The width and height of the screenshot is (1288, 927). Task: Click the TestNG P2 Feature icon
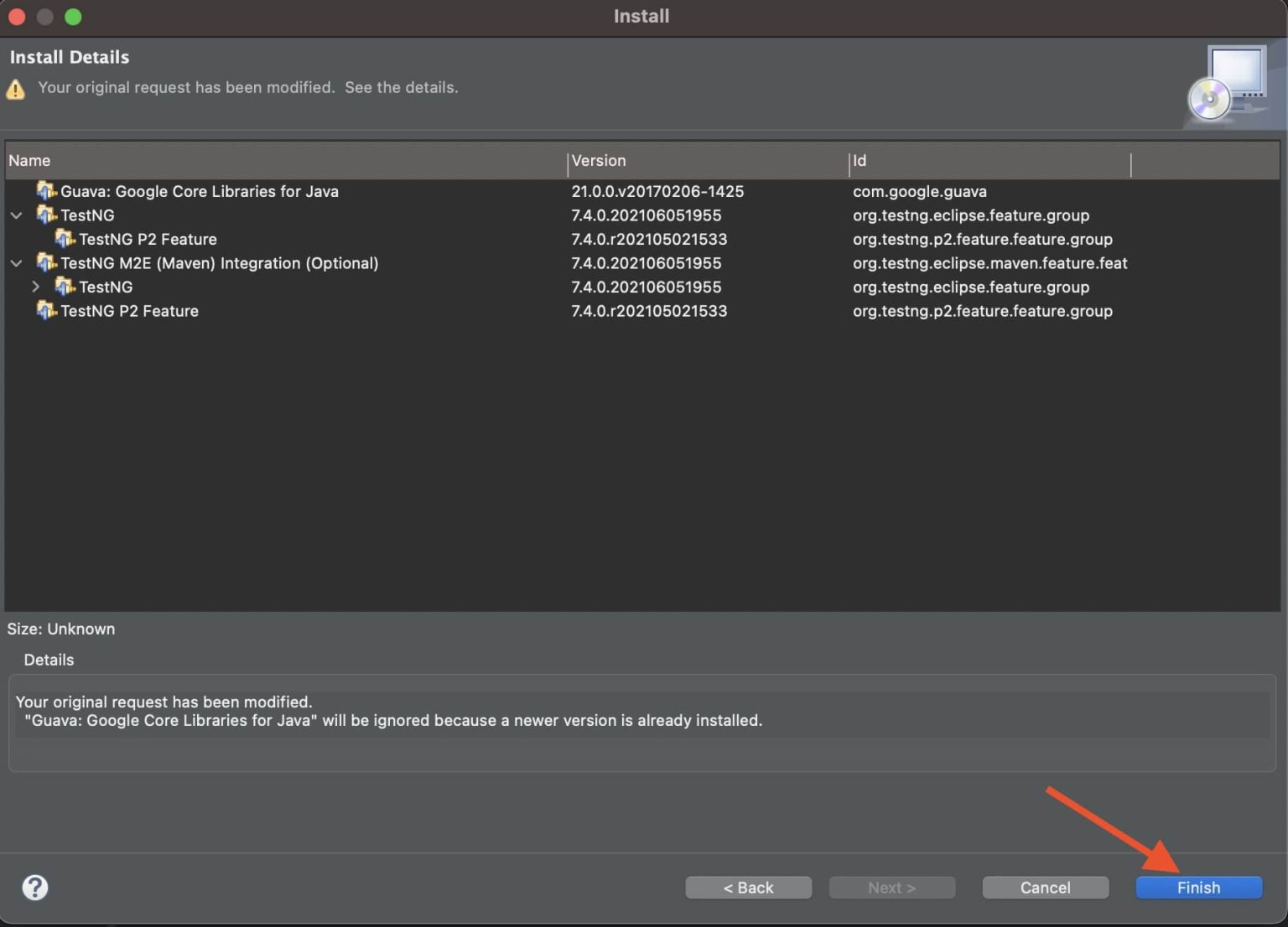click(66, 239)
